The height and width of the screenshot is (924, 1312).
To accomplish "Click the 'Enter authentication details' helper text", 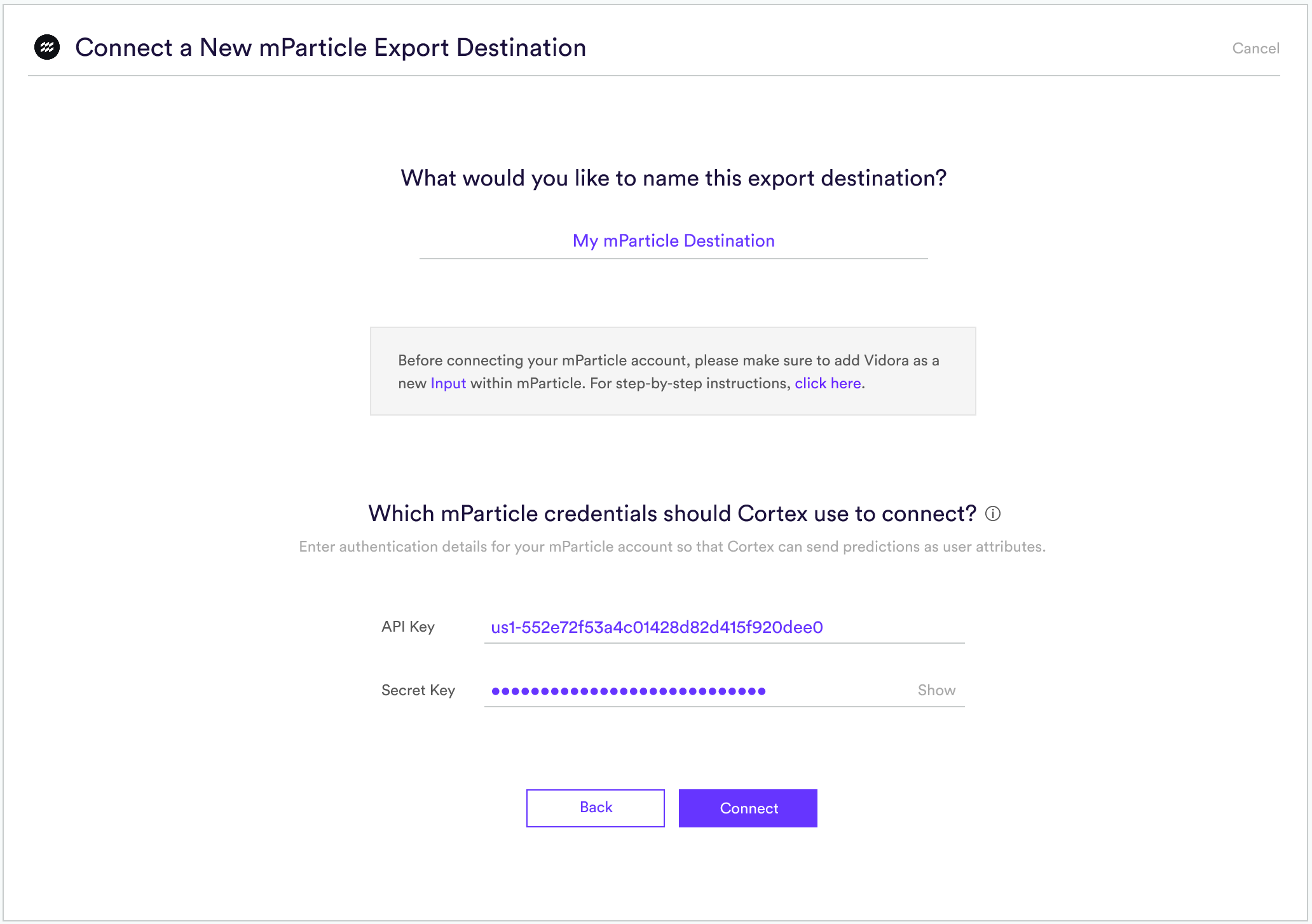I will tap(672, 547).
